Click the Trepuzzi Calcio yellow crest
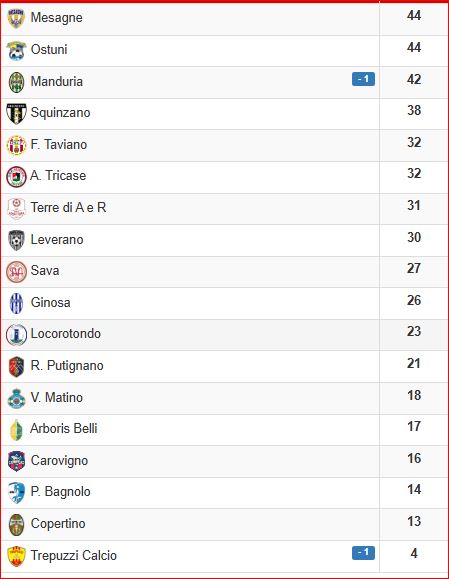This screenshot has width=449, height=579. tap(16, 556)
